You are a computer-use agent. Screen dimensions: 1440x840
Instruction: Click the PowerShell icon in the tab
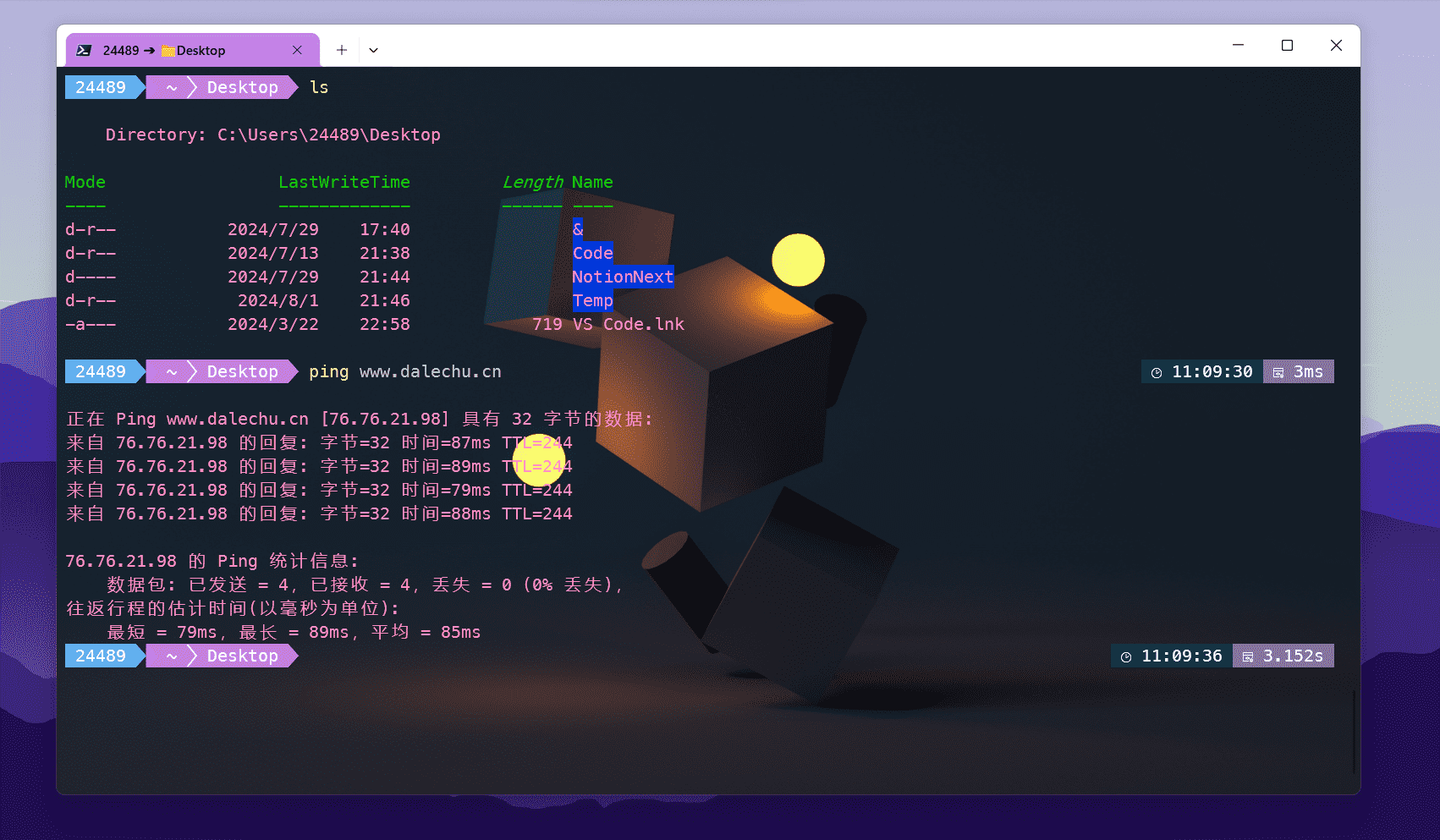[x=84, y=51]
